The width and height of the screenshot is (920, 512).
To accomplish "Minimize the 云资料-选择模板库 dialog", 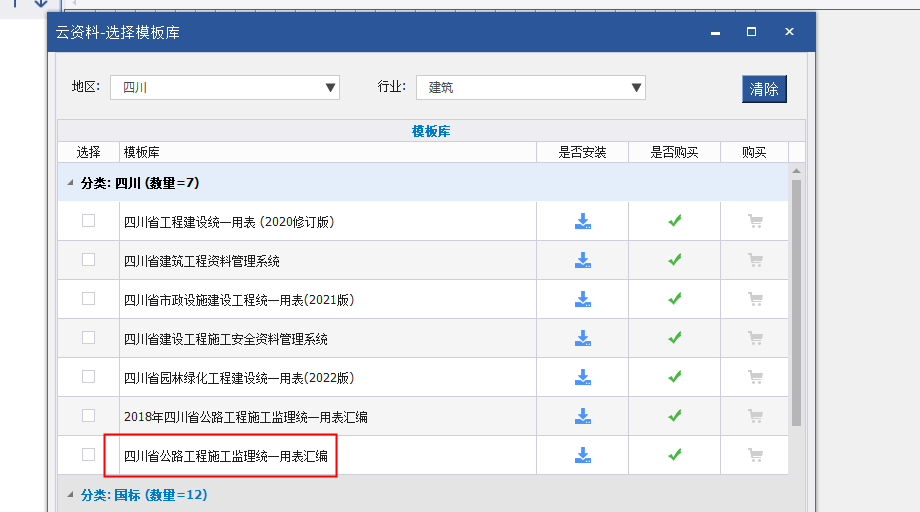I will tap(715, 32).
